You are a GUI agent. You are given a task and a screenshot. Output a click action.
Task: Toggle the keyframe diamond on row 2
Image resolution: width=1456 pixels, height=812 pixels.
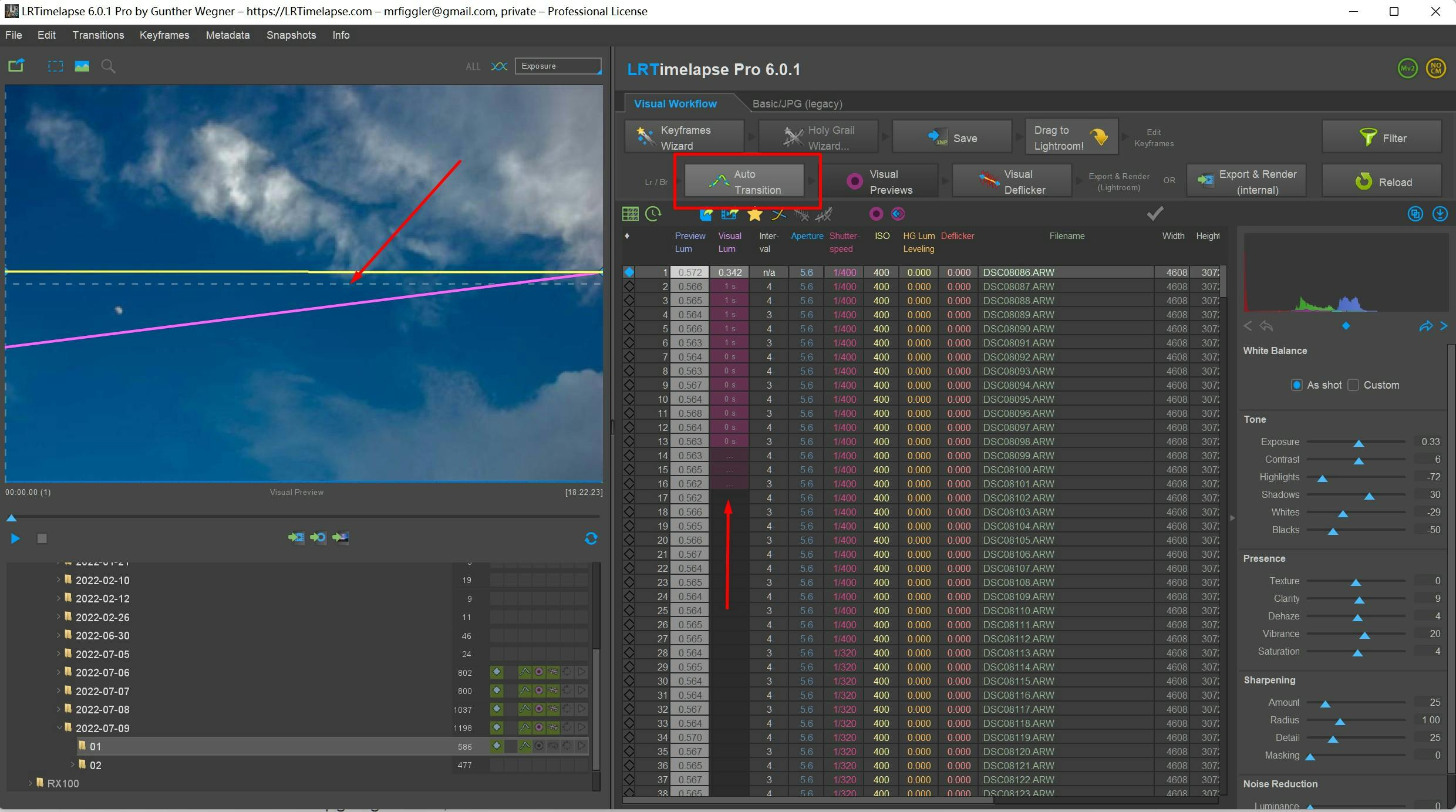click(629, 287)
